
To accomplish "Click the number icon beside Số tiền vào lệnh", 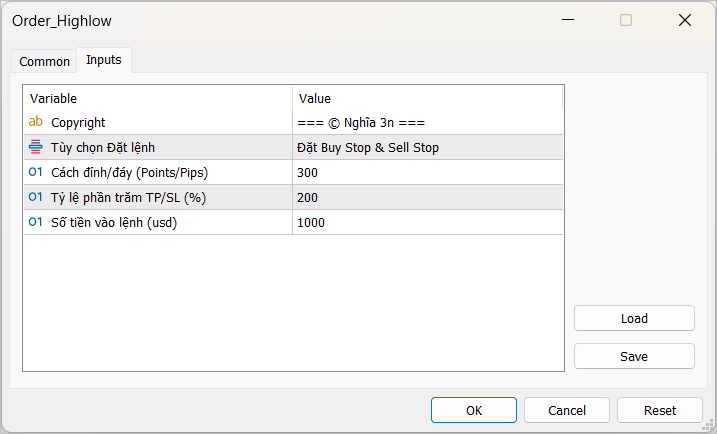I will [36, 222].
